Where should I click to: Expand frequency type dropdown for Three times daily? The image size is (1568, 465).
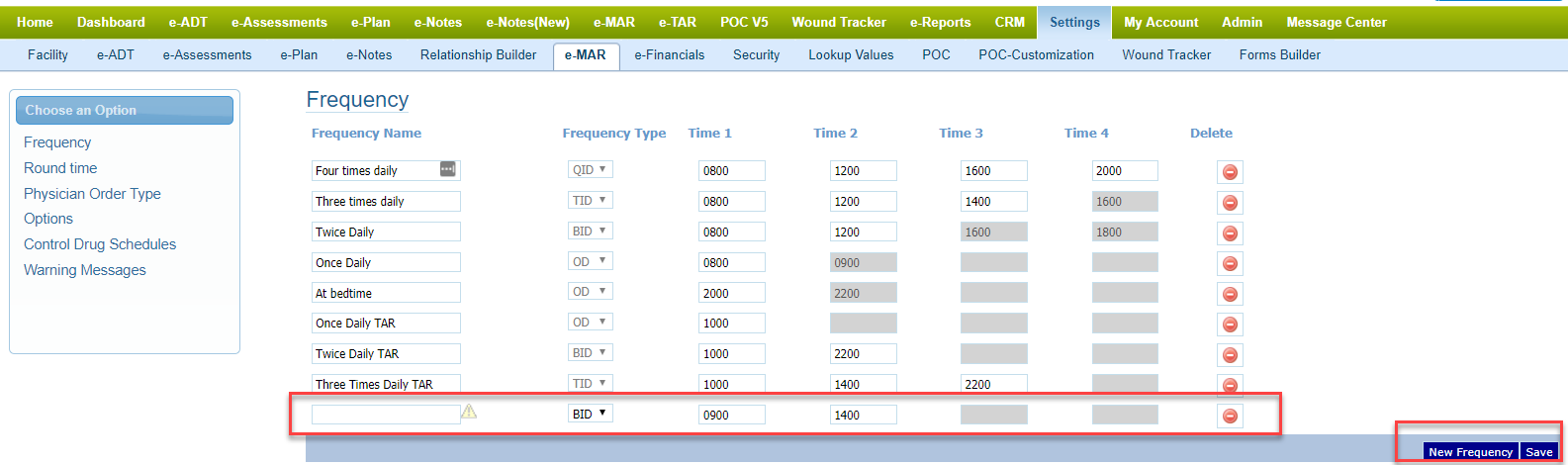pos(591,201)
